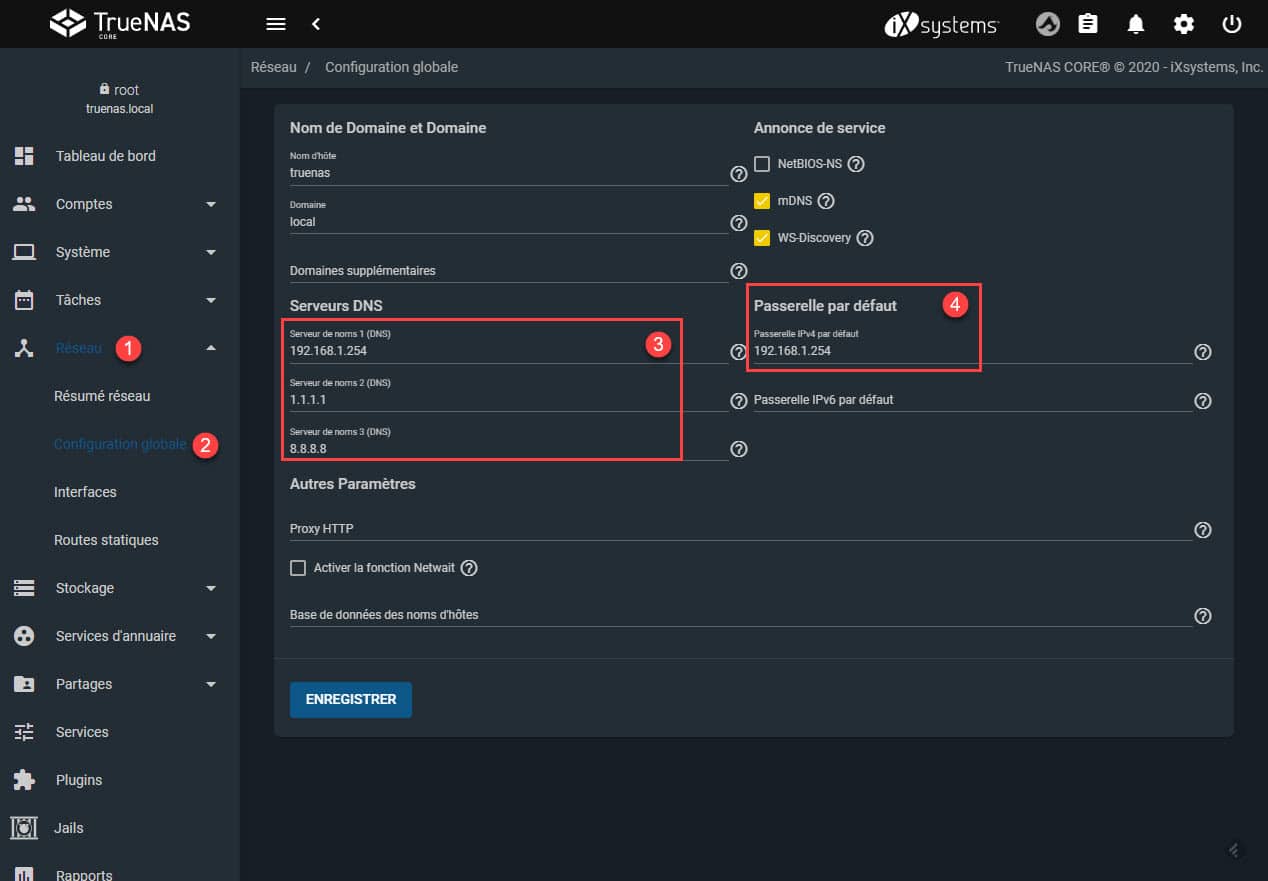Collapse sidebar with the back chevron icon

click(316, 24)
